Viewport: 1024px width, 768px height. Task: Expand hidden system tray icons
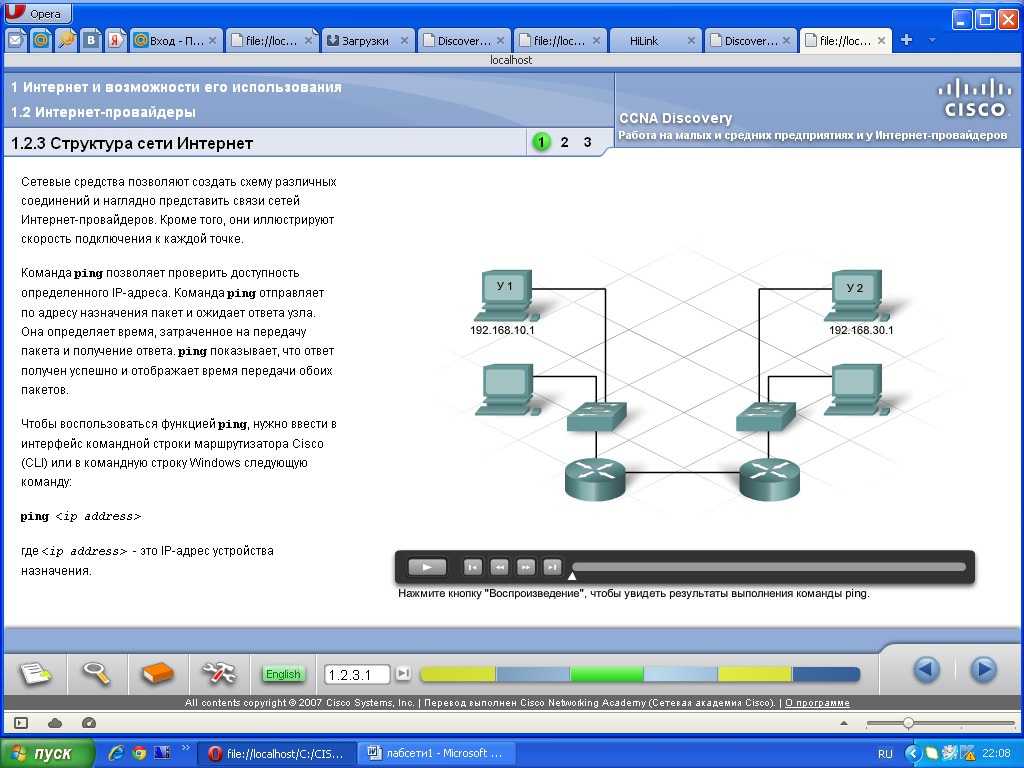tap(912, 754)
